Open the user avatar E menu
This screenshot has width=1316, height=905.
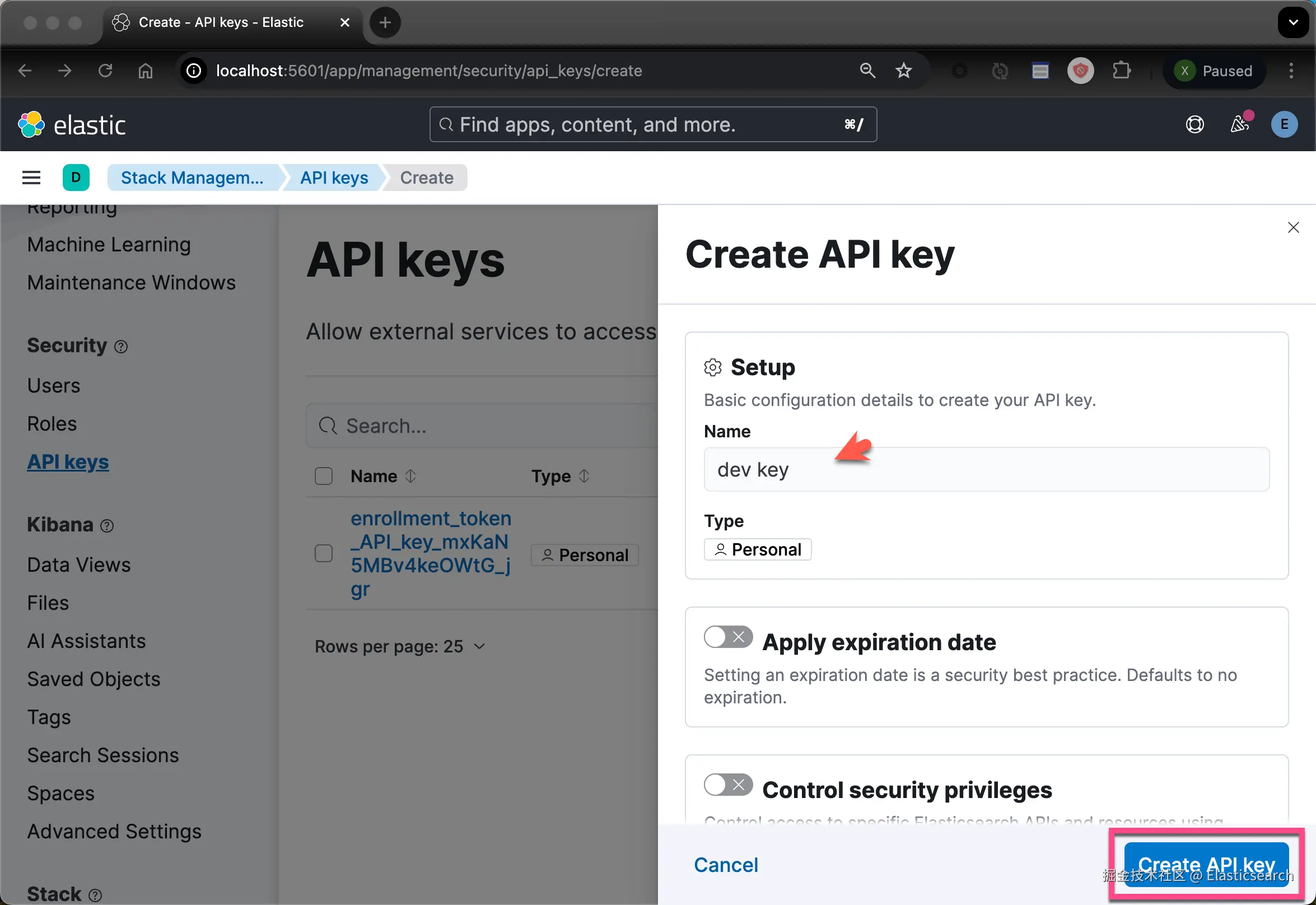pos(1284,124)
